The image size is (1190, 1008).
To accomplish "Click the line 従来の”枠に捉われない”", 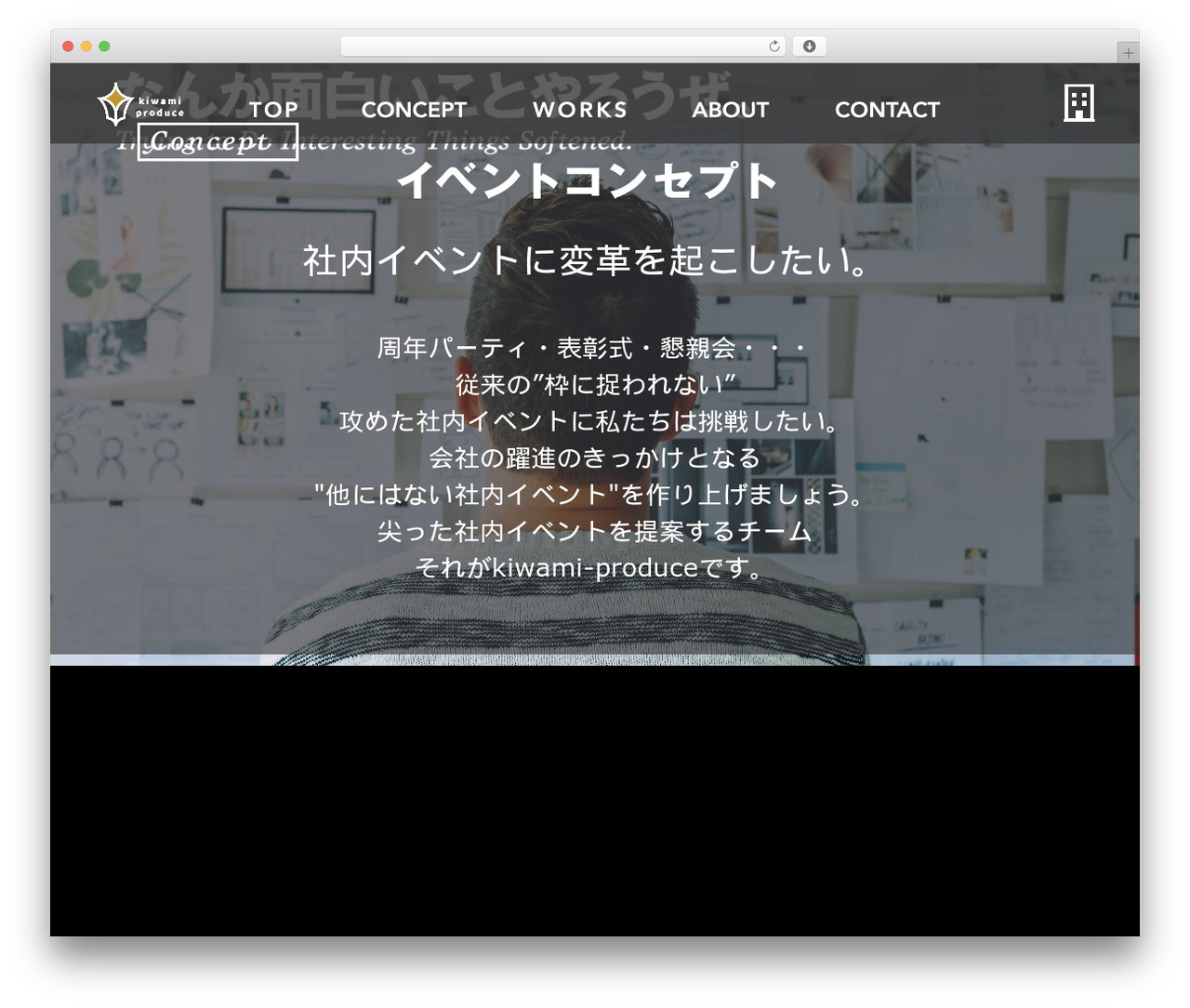I will [x=595, y=385].
